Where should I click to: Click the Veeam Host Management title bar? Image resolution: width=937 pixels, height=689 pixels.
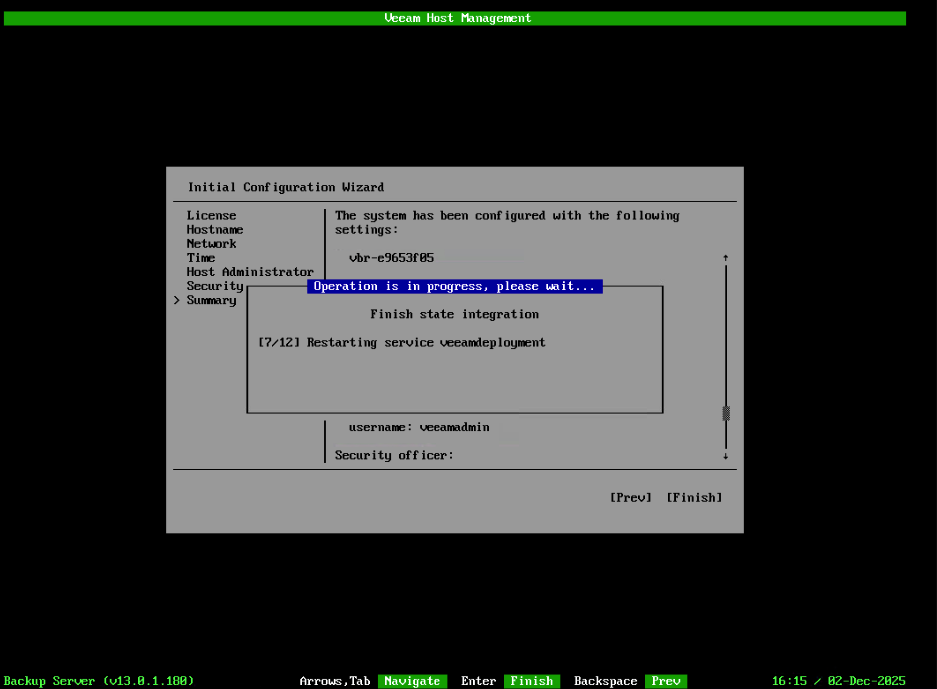click(x=457, y=17)
